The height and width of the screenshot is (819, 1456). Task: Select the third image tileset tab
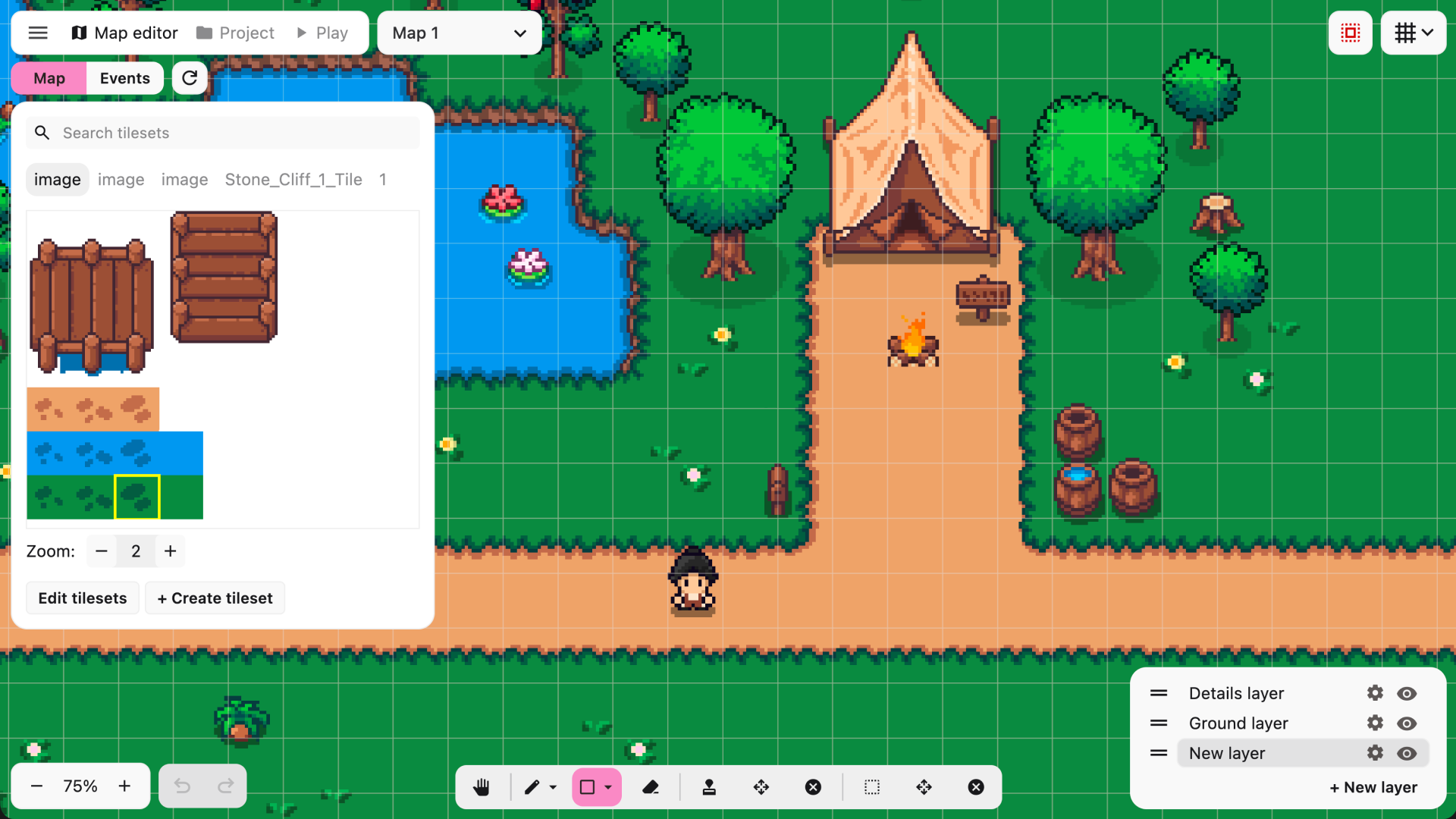[184, 180]
